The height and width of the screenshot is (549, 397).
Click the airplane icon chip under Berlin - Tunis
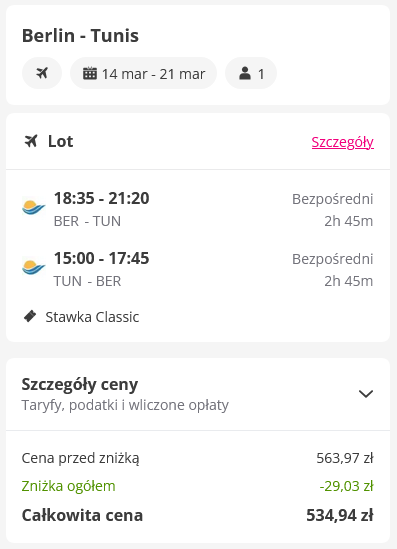click(x=42, y=73)
